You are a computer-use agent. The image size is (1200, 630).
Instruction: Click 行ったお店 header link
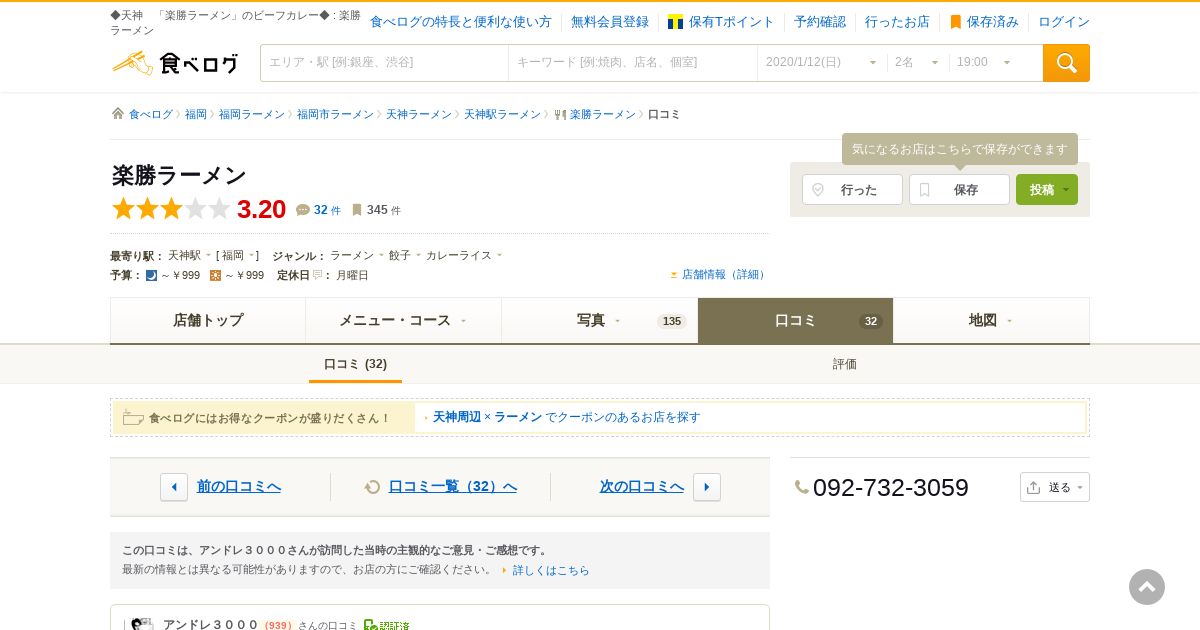coord(897,22)
